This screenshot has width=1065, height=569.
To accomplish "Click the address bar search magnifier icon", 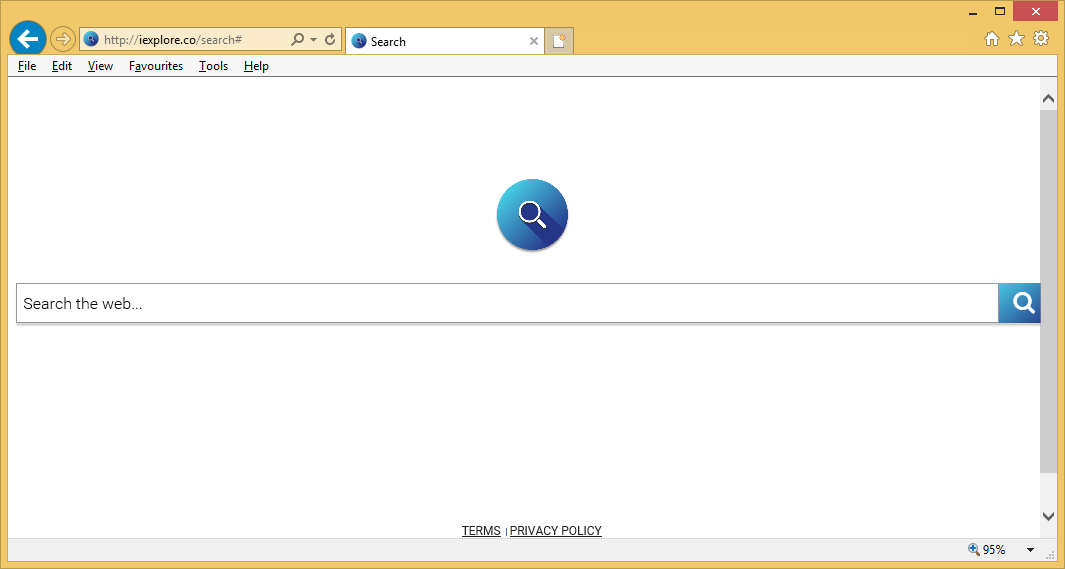I will coord(297,40).
